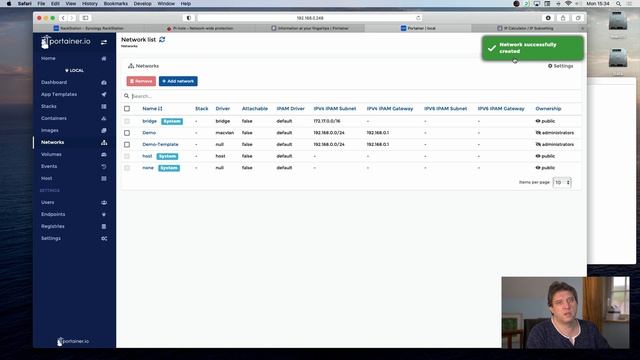Click in the network Search field
This screenshot has height=360, width=640.
pos(351,96)
